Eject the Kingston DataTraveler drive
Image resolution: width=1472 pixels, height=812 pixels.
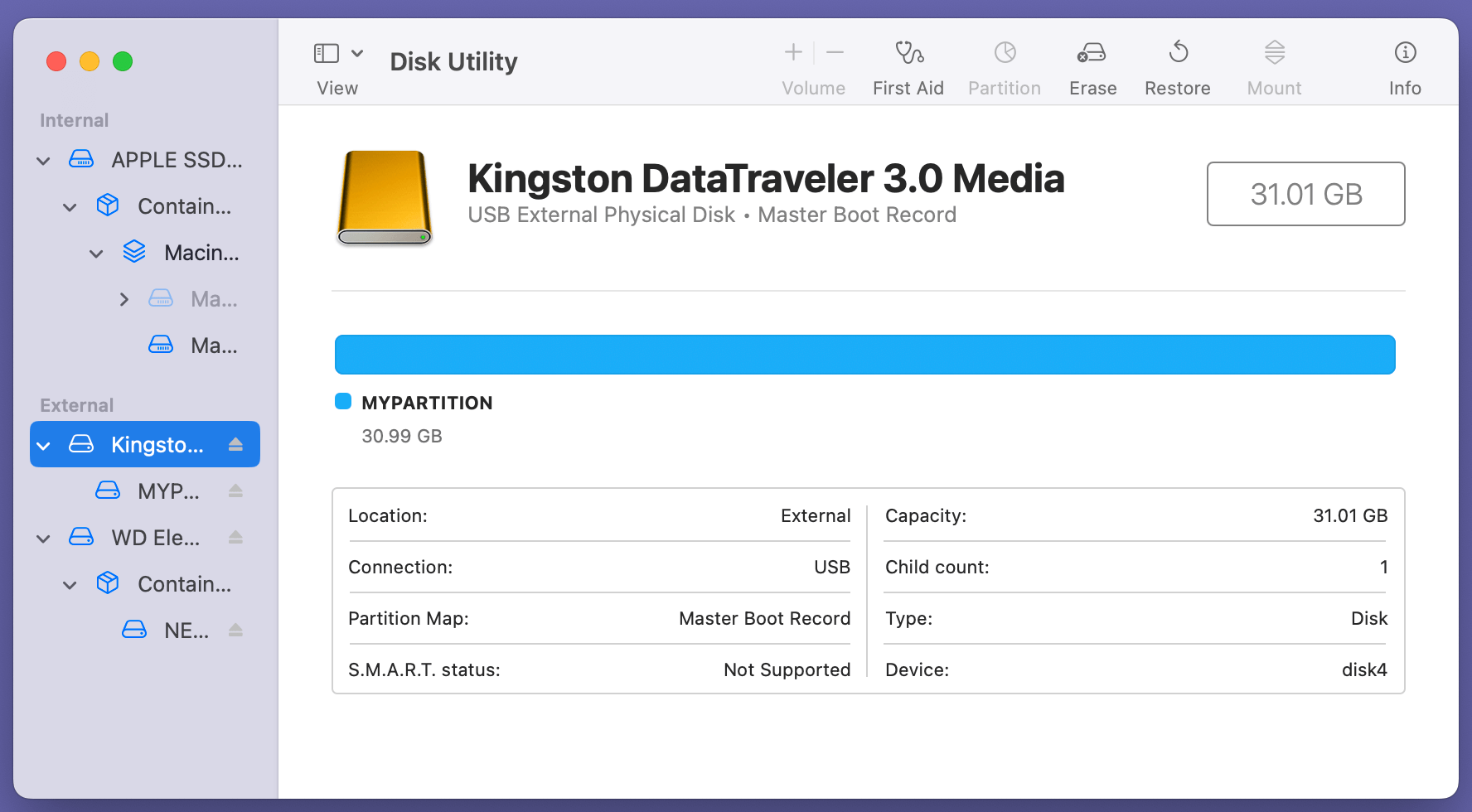click(x=235, y=444)
